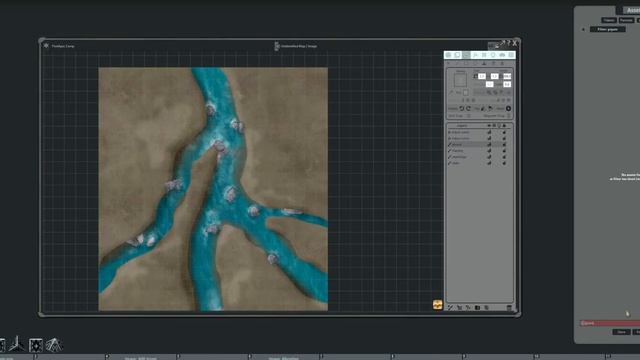
Task: Click the third icon in layers bottom toolbar
Action: coord(468,307)
